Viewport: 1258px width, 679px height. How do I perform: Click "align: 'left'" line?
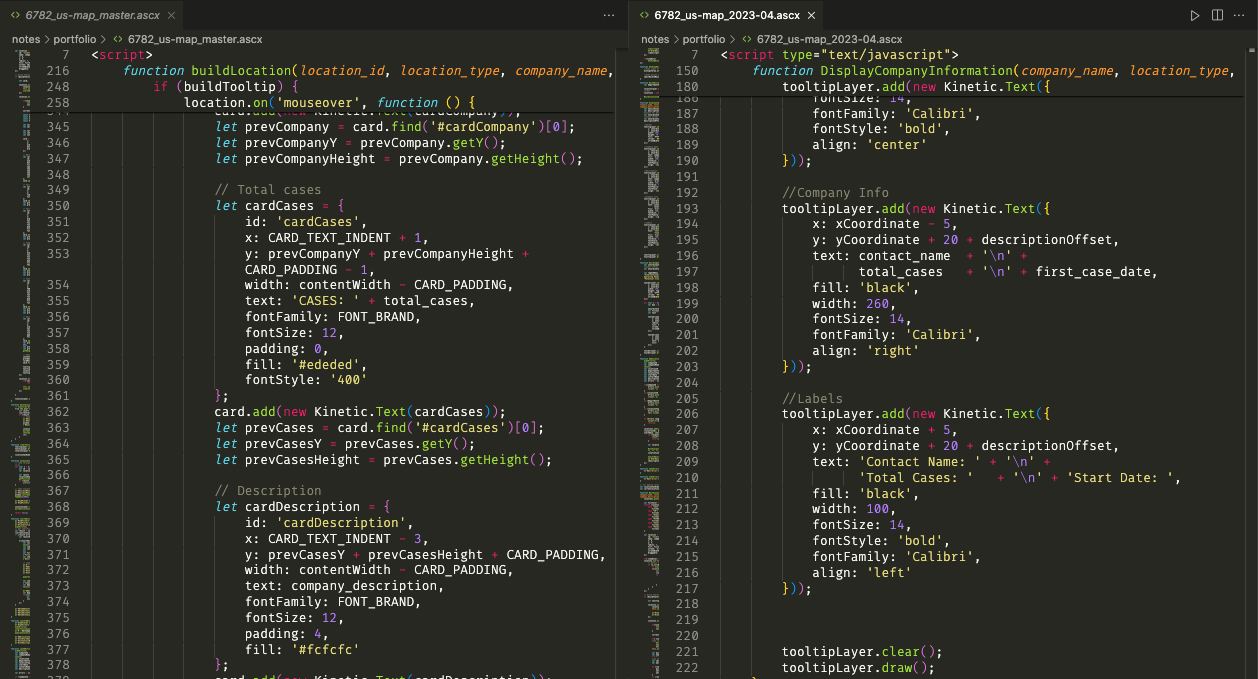tap(863, 573)
